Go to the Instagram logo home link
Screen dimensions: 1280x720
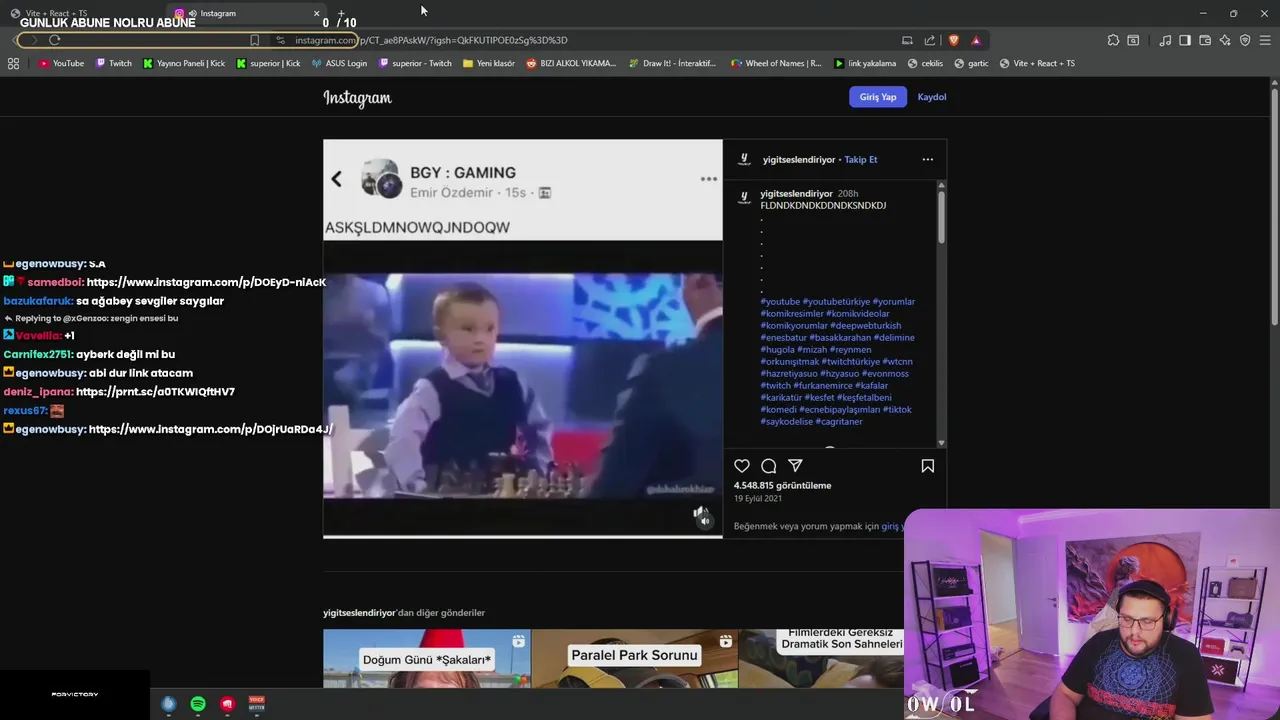[357, 98]
